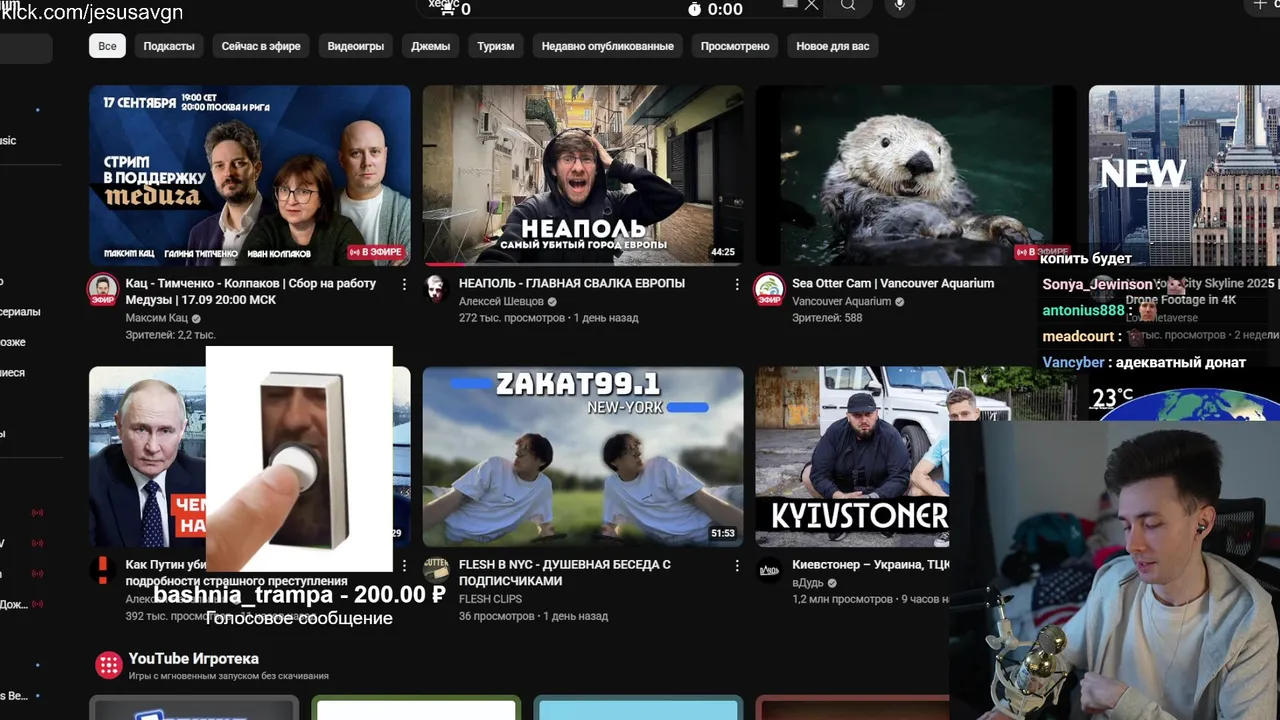Open the Алексей Шевцов channel name link
This screenshot has width=1280, height=720.
coord(501,301)
